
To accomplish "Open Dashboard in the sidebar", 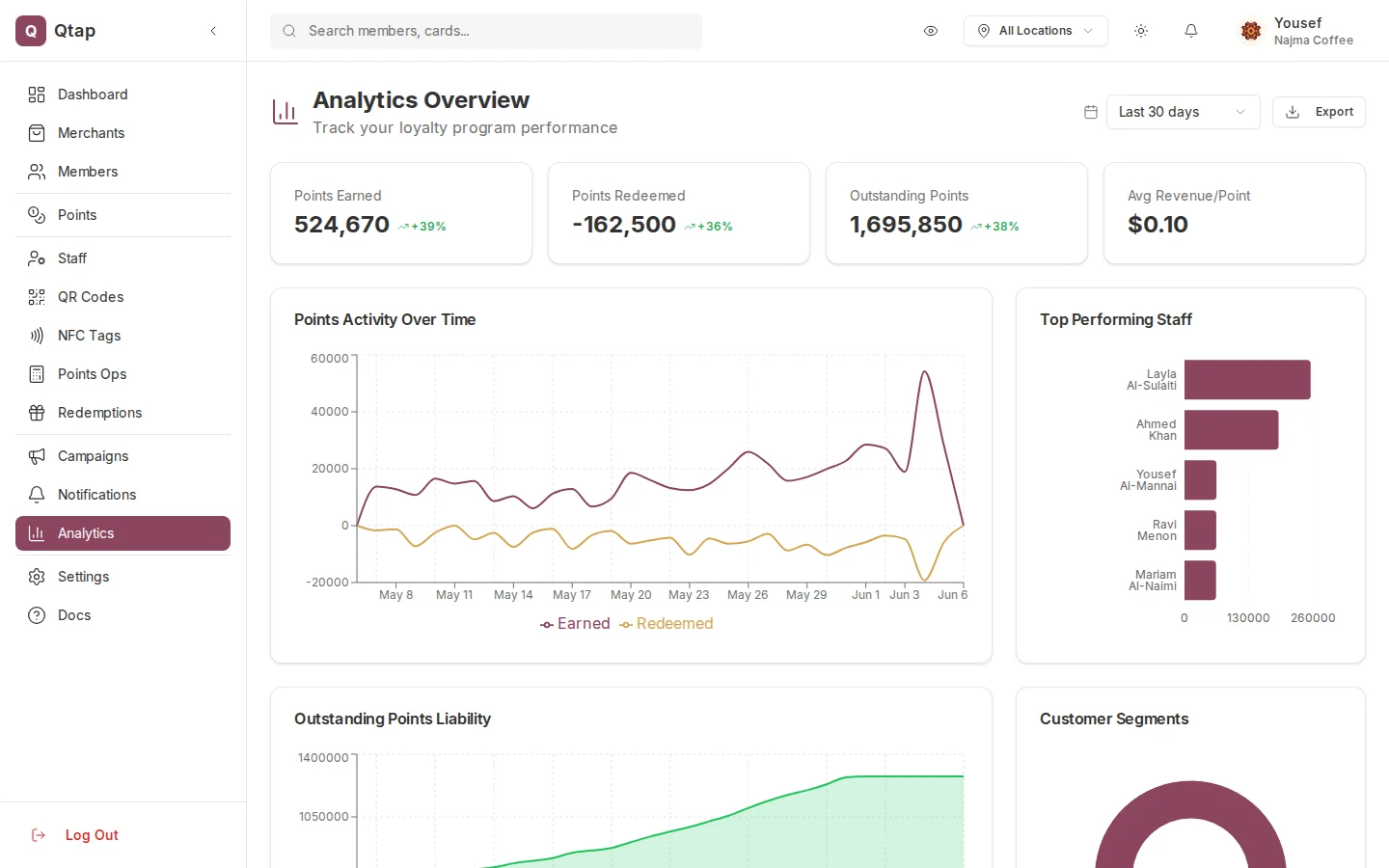I will pos(123,95).
